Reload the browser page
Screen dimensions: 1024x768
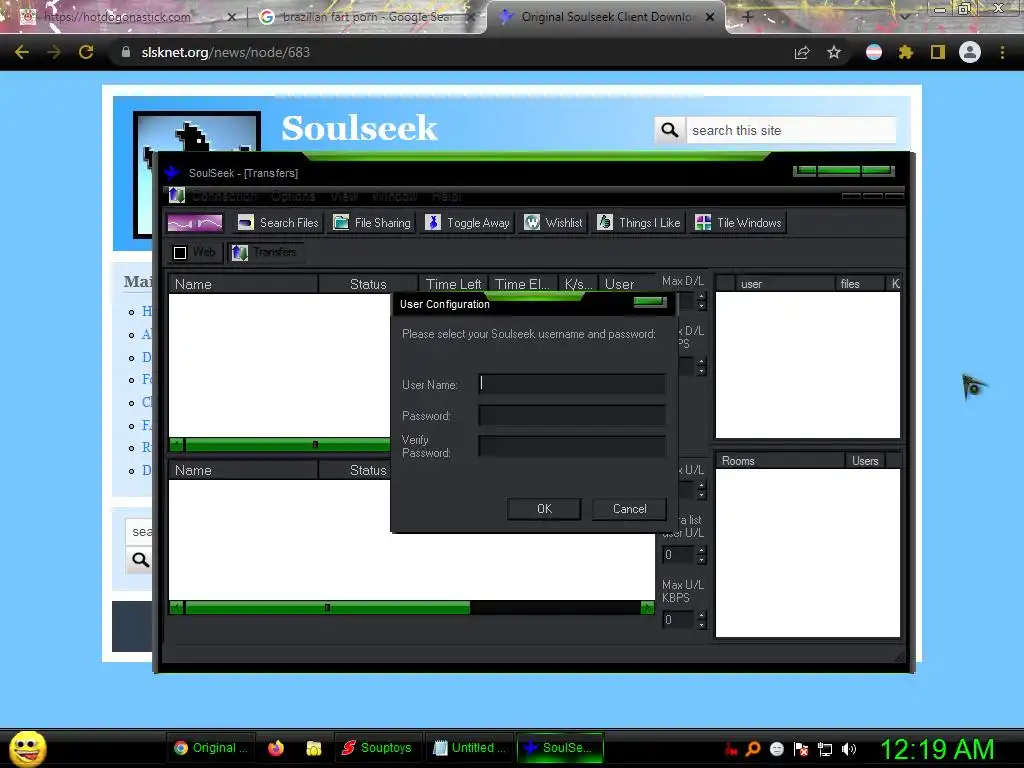click(x=86, y=52)
